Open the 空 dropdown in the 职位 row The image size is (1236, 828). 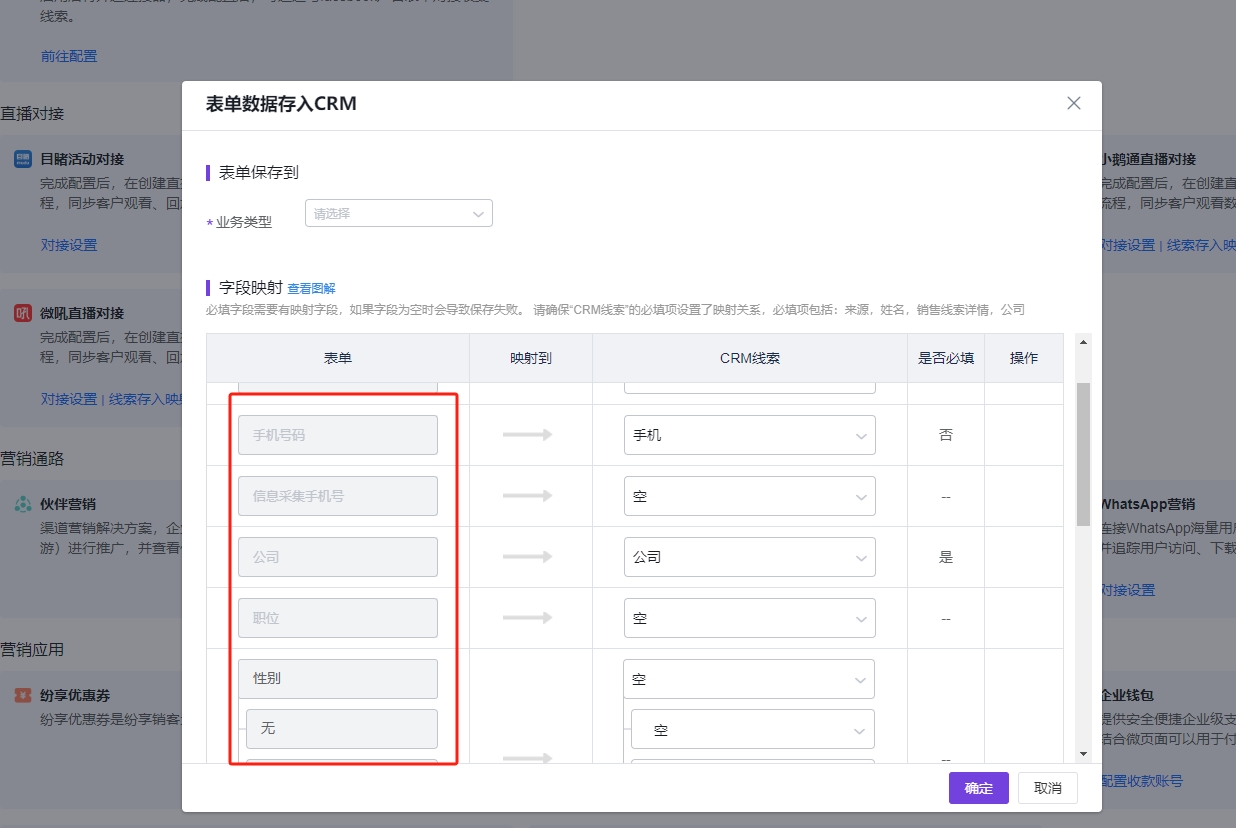click(749, 617)
